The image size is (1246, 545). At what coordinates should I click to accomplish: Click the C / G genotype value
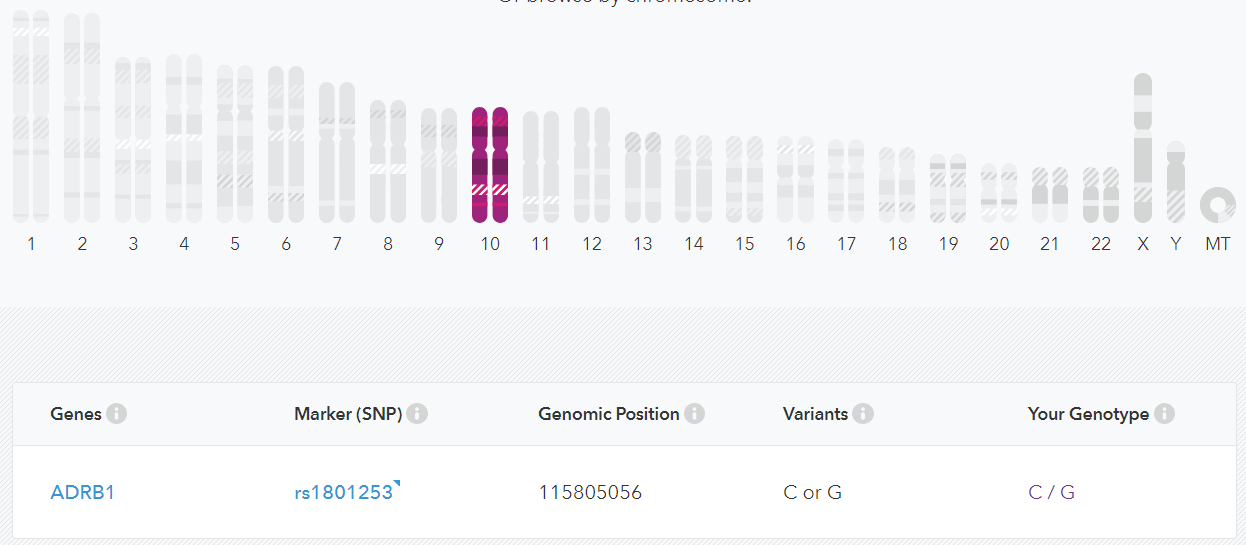coord(1051,492)
